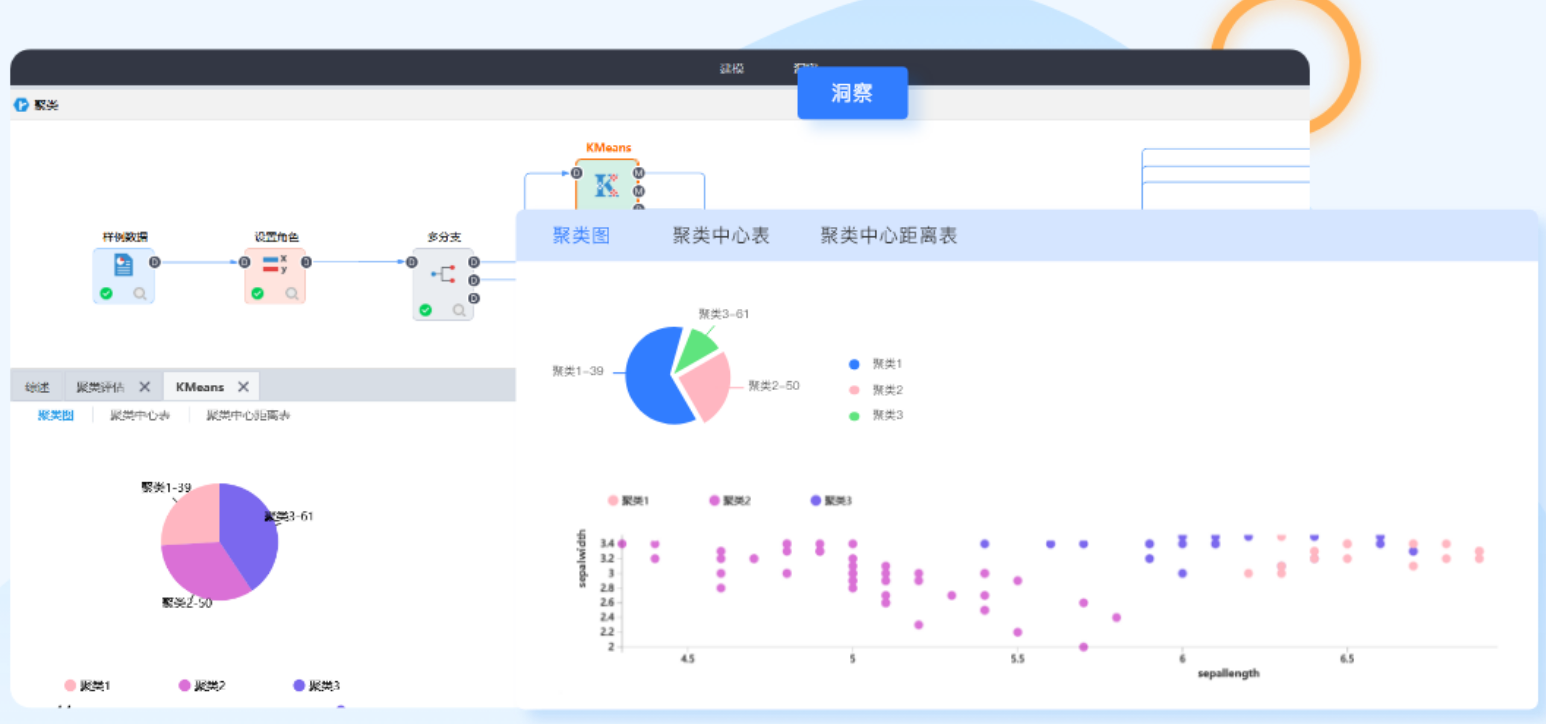Toggle 聚类1 legend under background pie chart
Image resolution: width=1546 pixels, height=724 pixels.
coord(87,686)
